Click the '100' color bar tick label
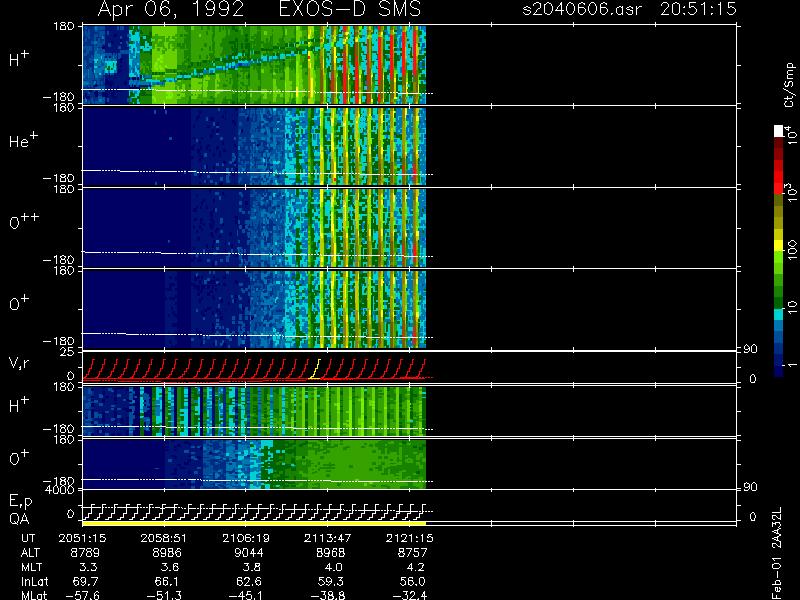The width and height of the screenshot is (800, 600). click(x=792, y=251)
